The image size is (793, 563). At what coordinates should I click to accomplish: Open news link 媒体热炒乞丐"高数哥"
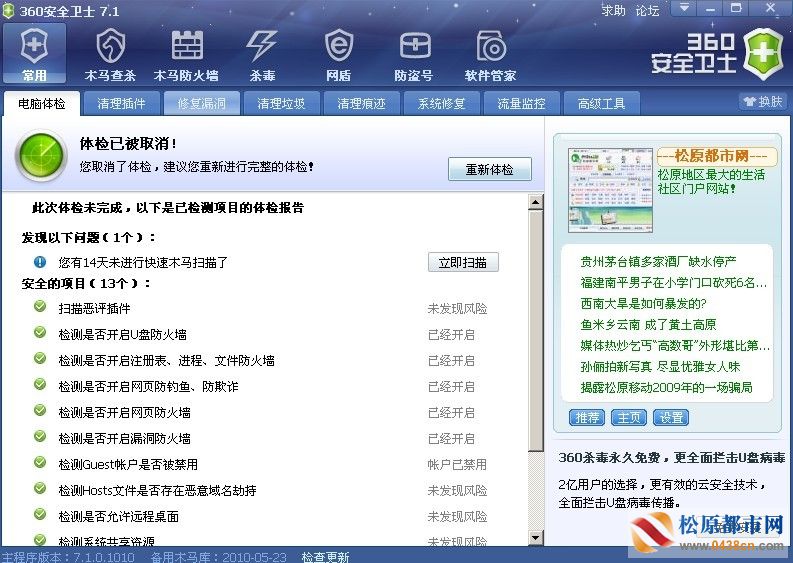click(x=675, y=345)
